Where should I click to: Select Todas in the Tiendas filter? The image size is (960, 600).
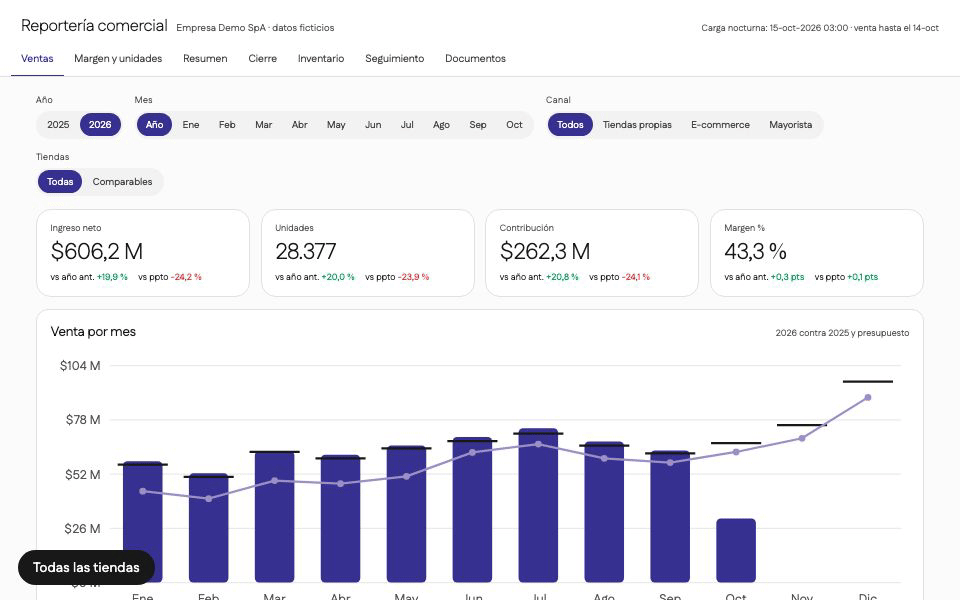click(x=60, y=182)
